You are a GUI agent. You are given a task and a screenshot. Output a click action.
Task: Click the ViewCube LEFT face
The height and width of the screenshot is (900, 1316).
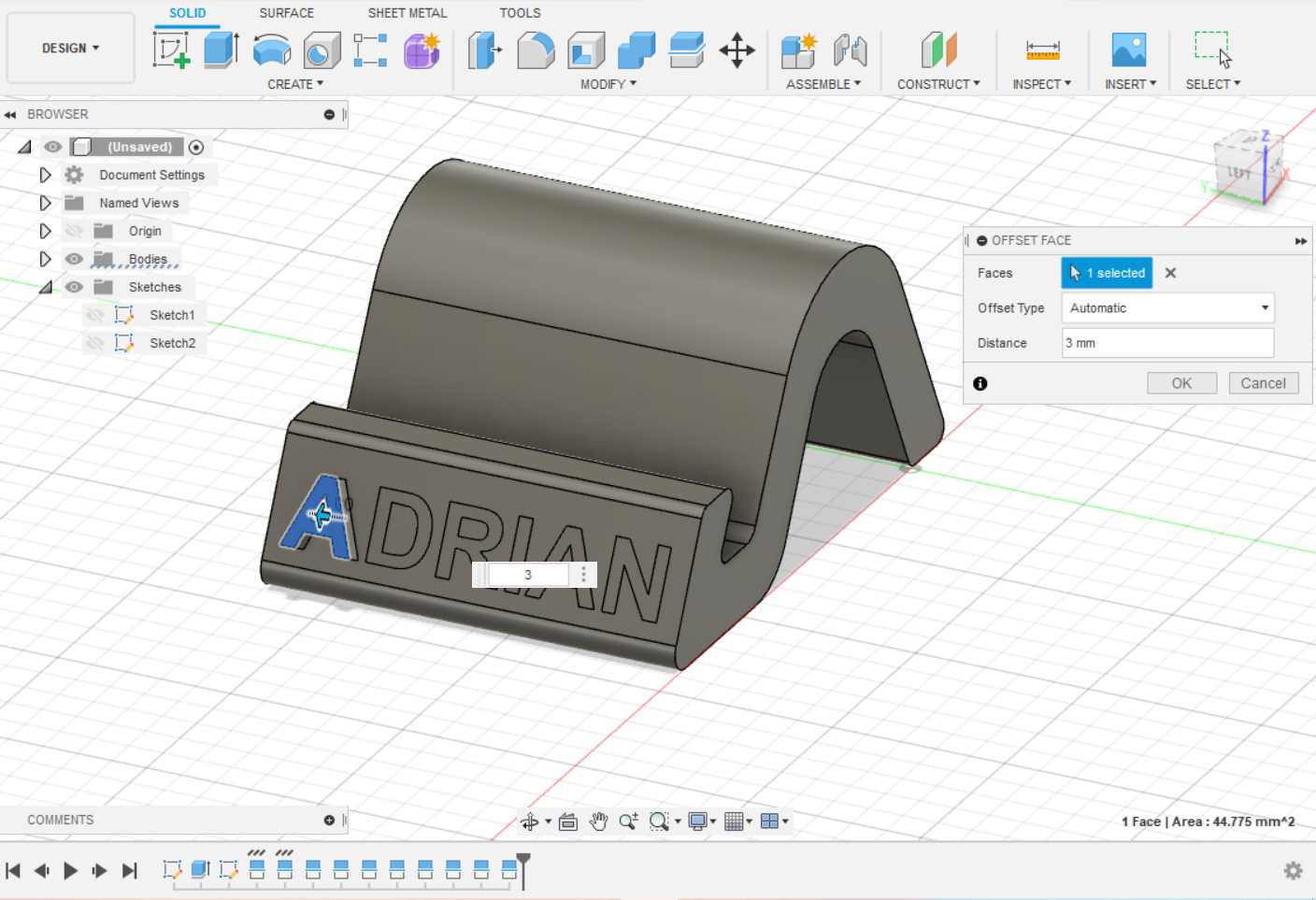[x=1238, y=173]
